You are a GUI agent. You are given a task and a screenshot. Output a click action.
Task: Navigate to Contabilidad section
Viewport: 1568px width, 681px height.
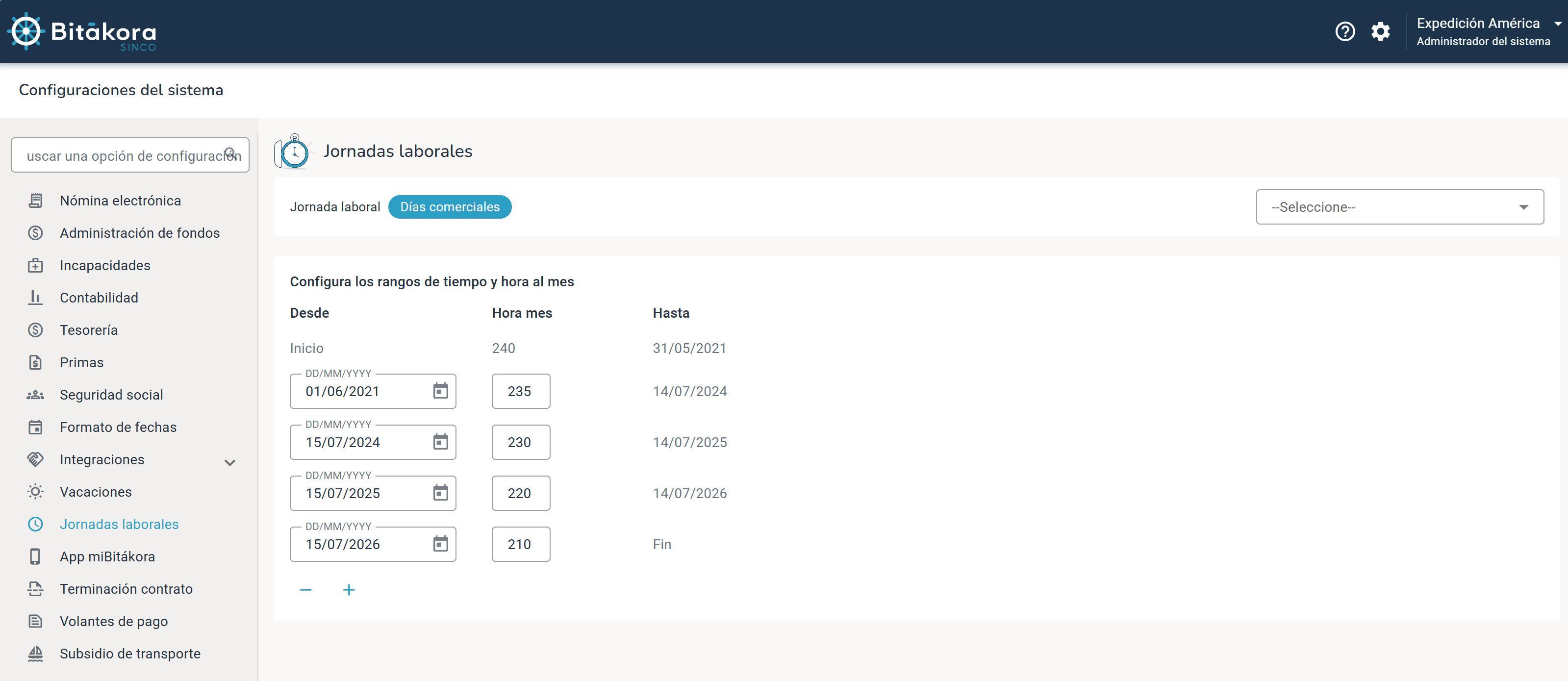99,298
